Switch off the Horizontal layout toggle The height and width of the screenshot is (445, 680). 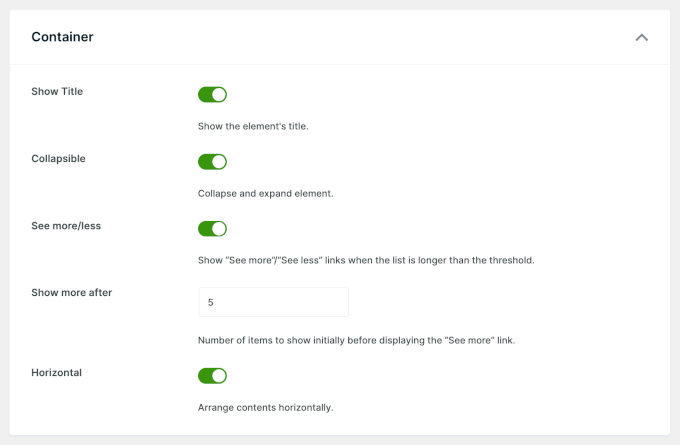[213, 376]
